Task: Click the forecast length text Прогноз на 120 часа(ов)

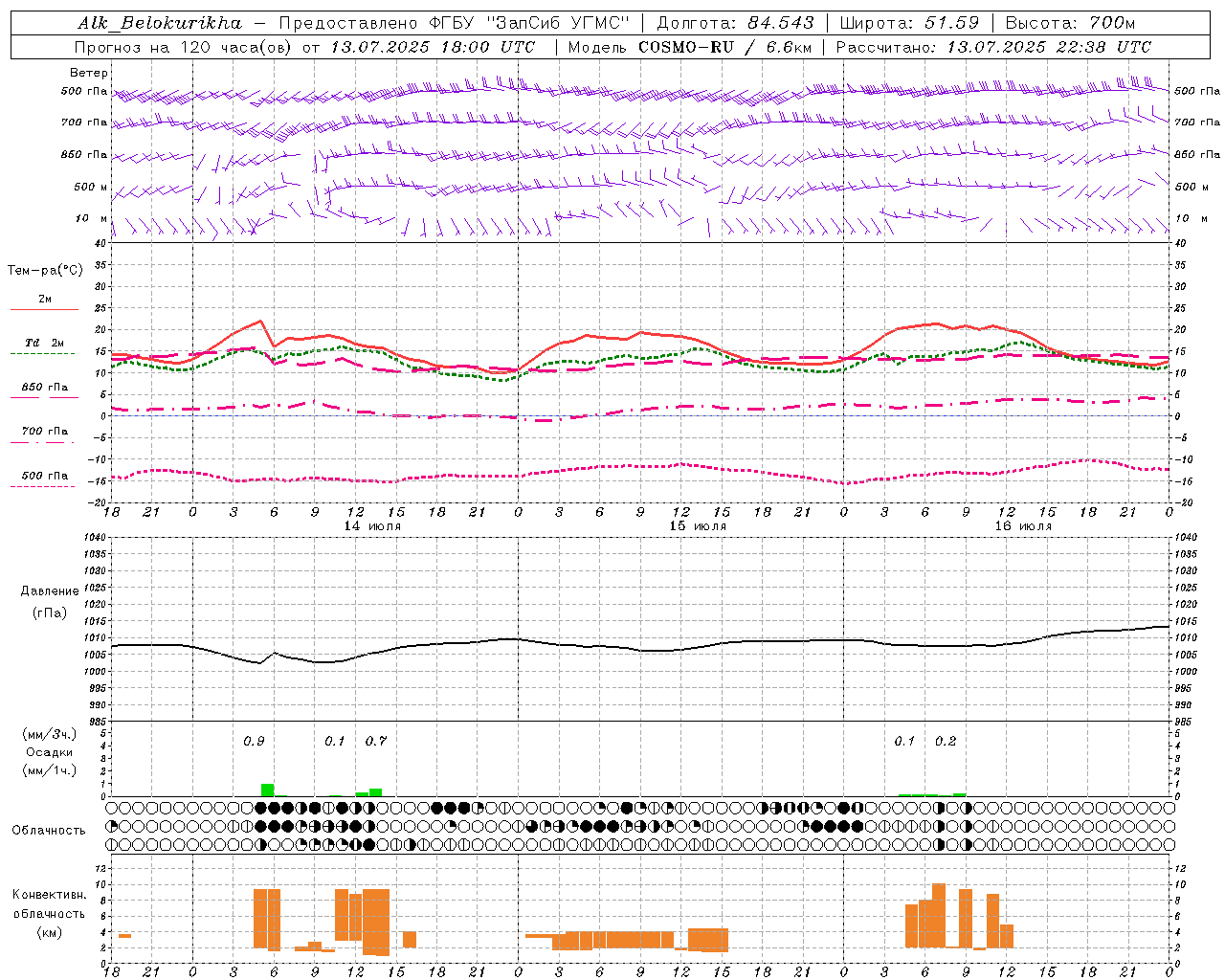Action: tap(185, 47)
